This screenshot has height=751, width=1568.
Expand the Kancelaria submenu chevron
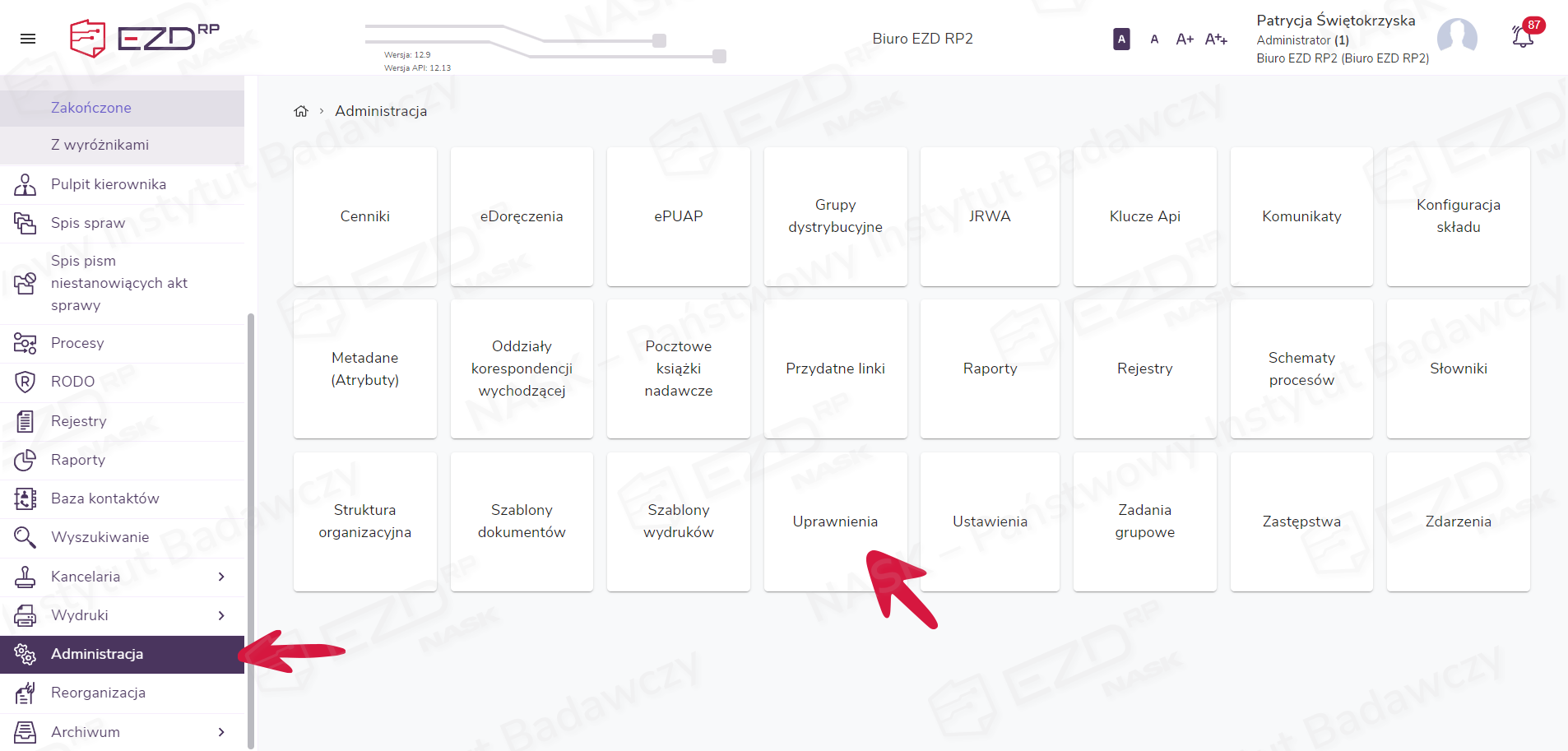coord(221,577)
